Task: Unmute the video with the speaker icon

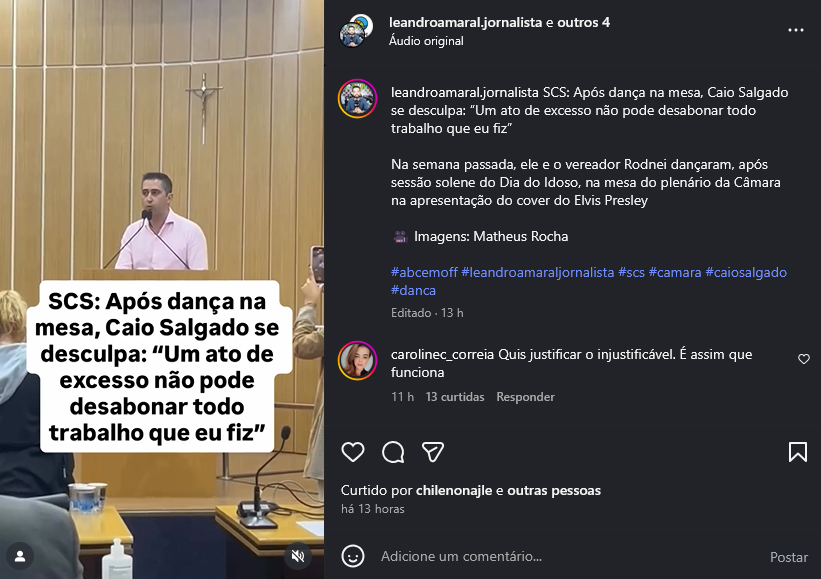Action: point(298,556)
